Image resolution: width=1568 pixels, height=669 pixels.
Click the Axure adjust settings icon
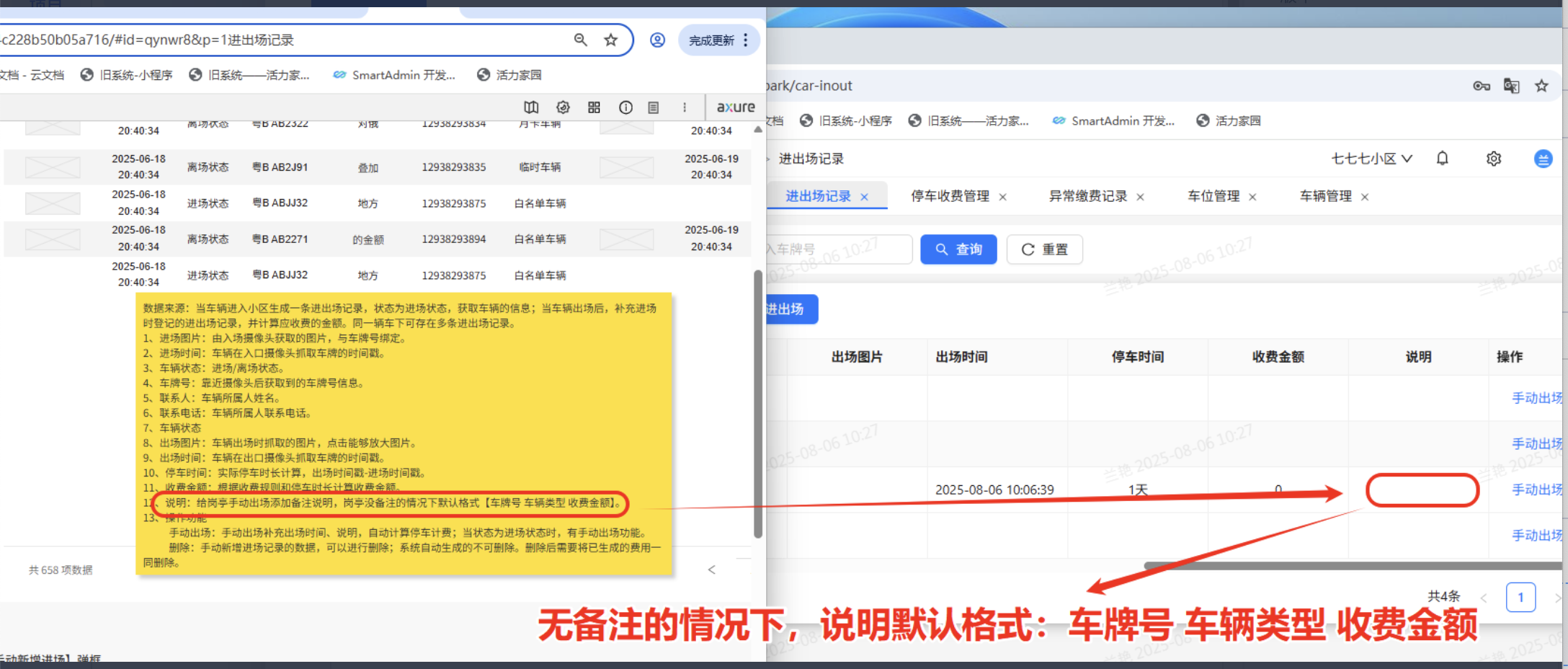563,107
